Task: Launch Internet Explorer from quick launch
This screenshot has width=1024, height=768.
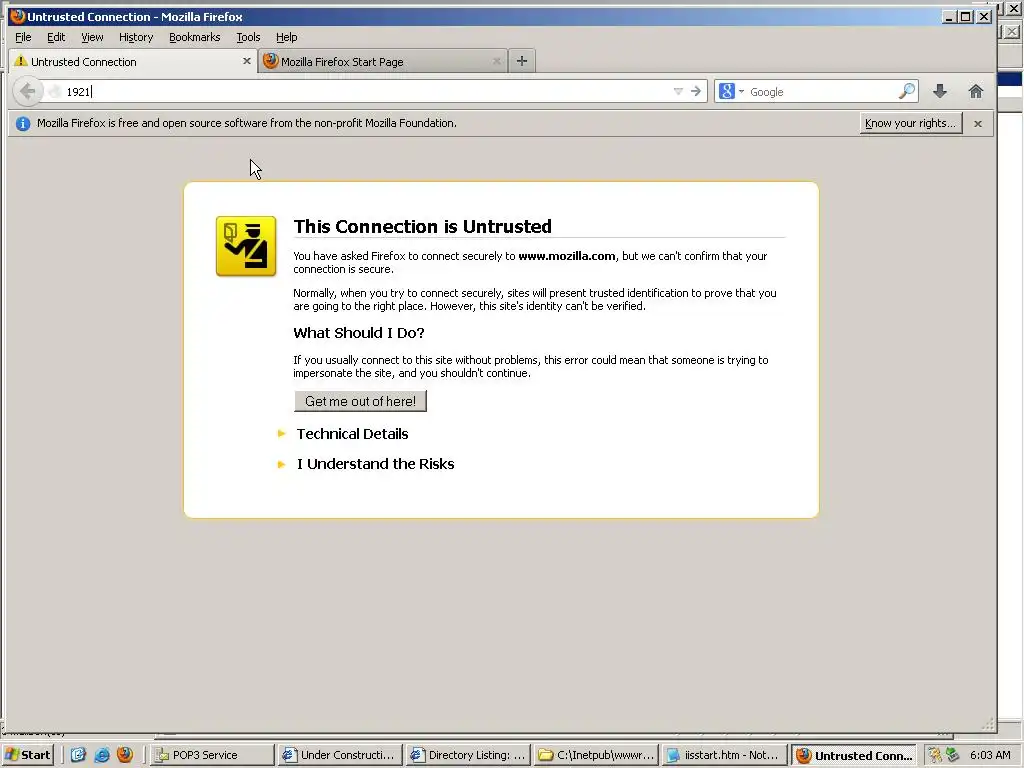Action: (101, 755)
